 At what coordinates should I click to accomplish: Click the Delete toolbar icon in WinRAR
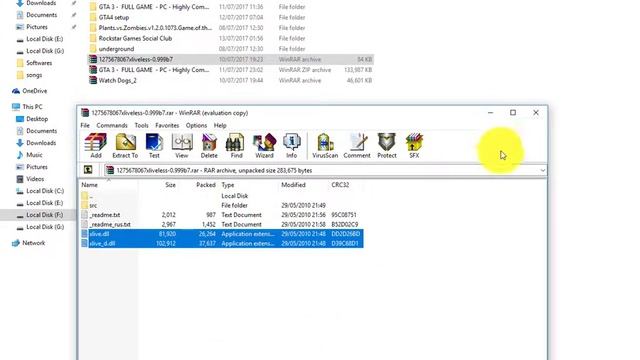(209, 146)
